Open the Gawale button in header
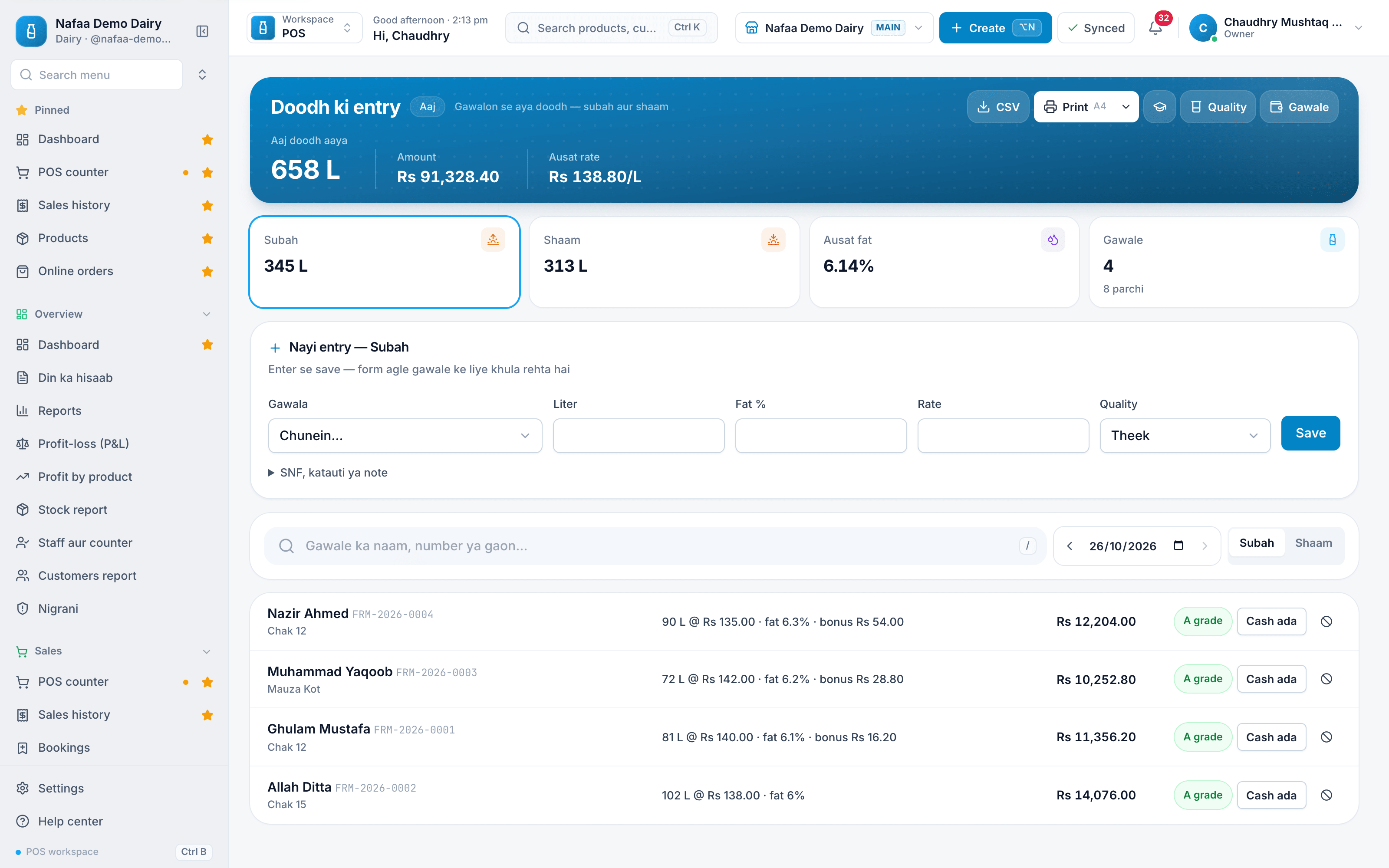 pyautogui.click(x=1299, y=107)
